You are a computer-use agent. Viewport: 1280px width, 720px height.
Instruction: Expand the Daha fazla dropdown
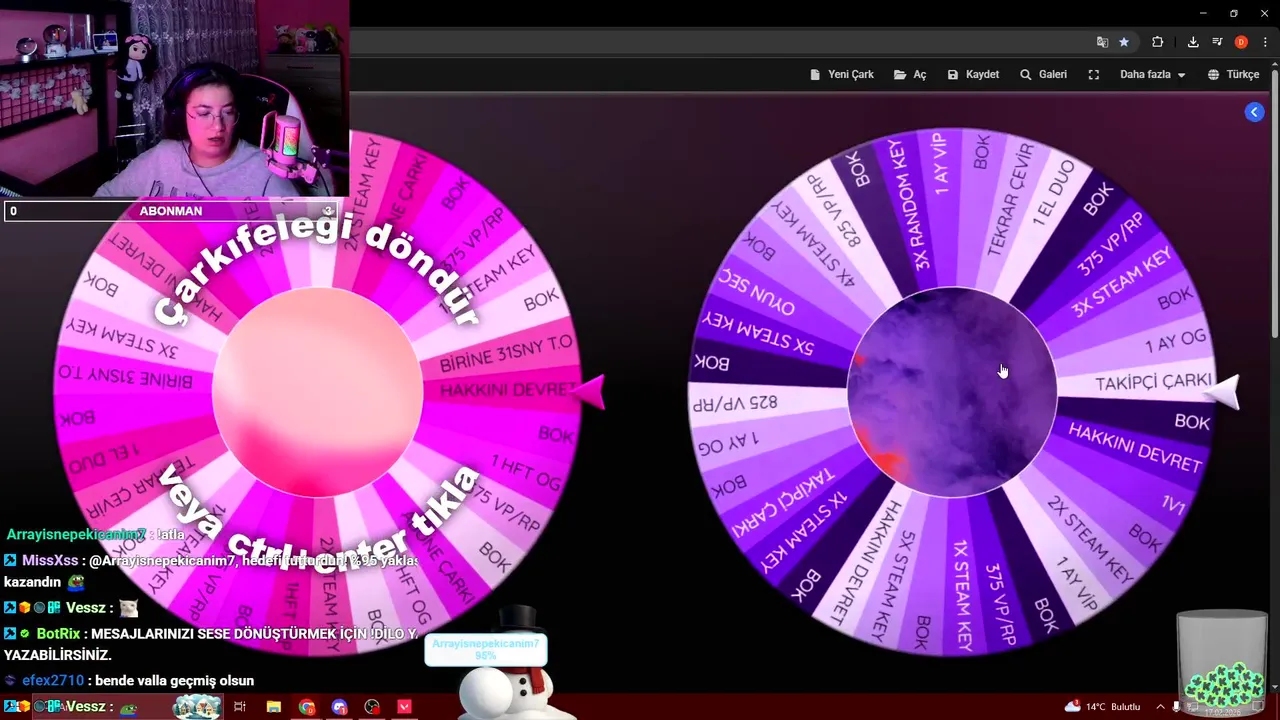(1152, 75)
